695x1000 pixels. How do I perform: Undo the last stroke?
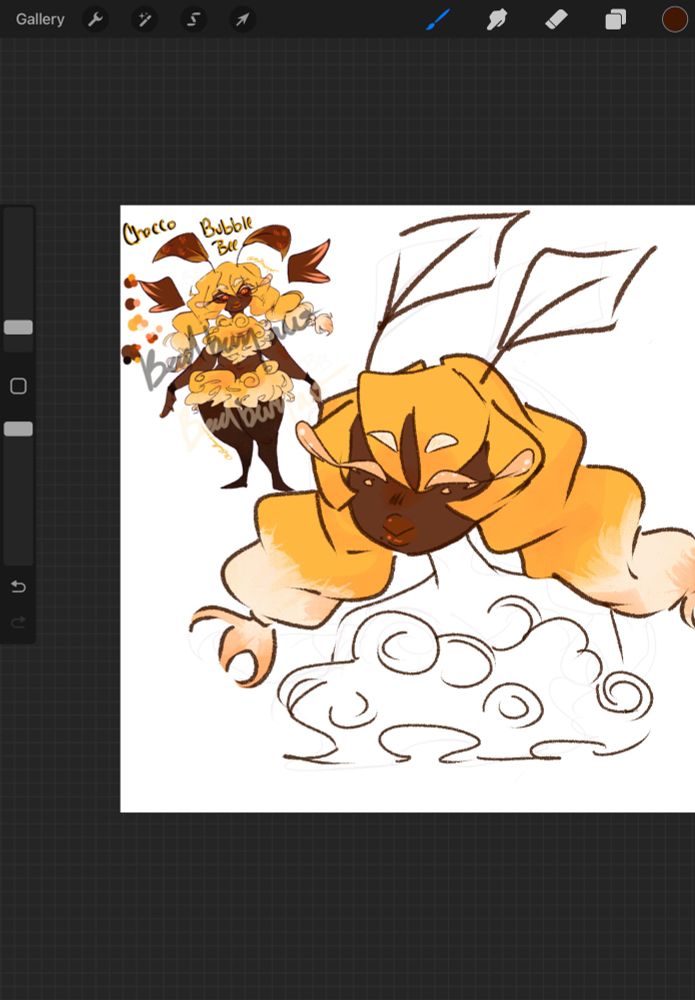[18, 586]
